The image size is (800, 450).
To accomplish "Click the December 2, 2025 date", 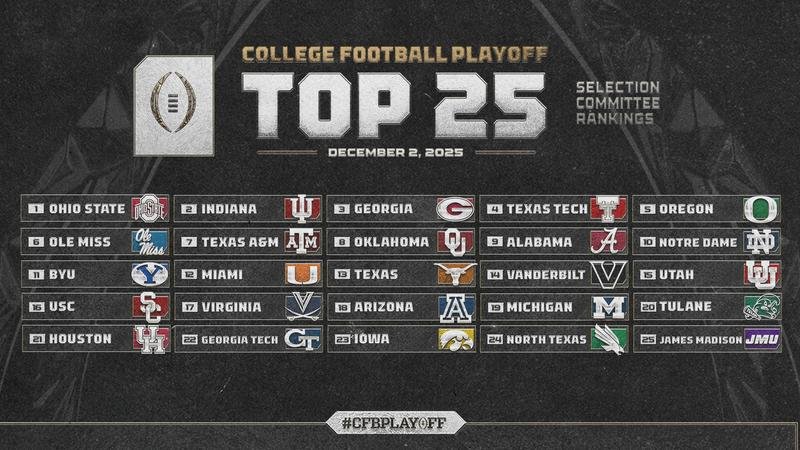I will 395,153.
